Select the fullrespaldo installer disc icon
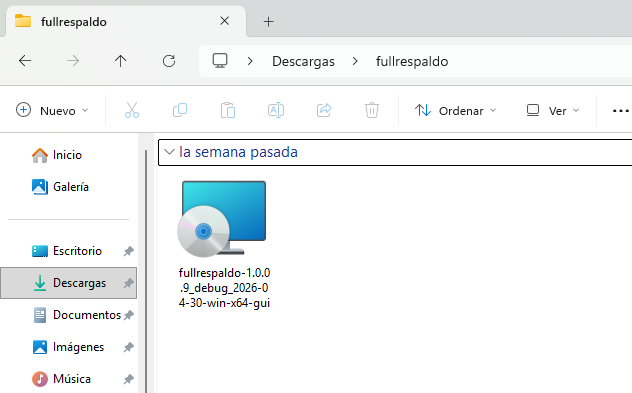 [222, 219]
